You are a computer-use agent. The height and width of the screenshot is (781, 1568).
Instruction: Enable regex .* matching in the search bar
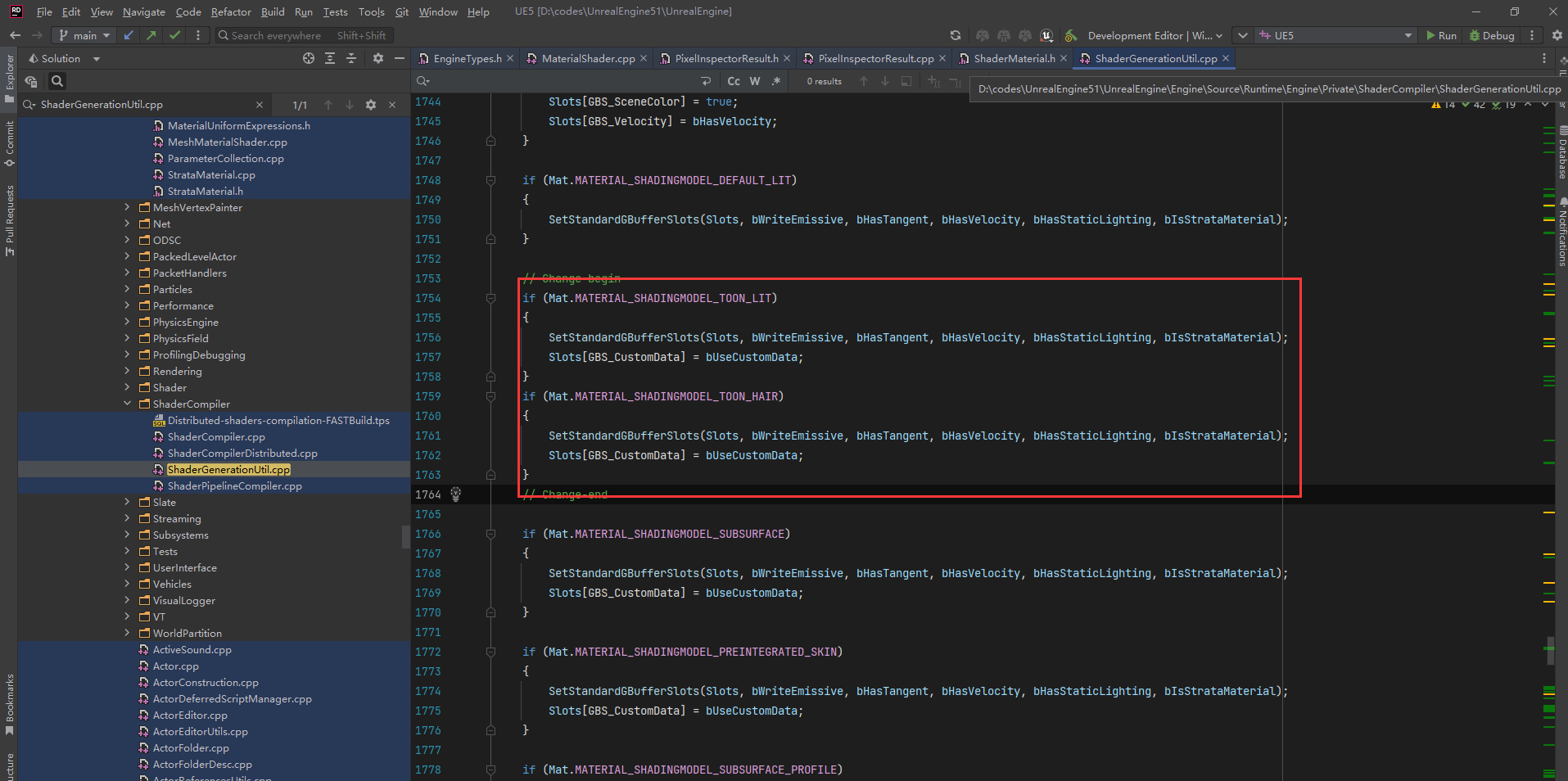coord(775,81)
